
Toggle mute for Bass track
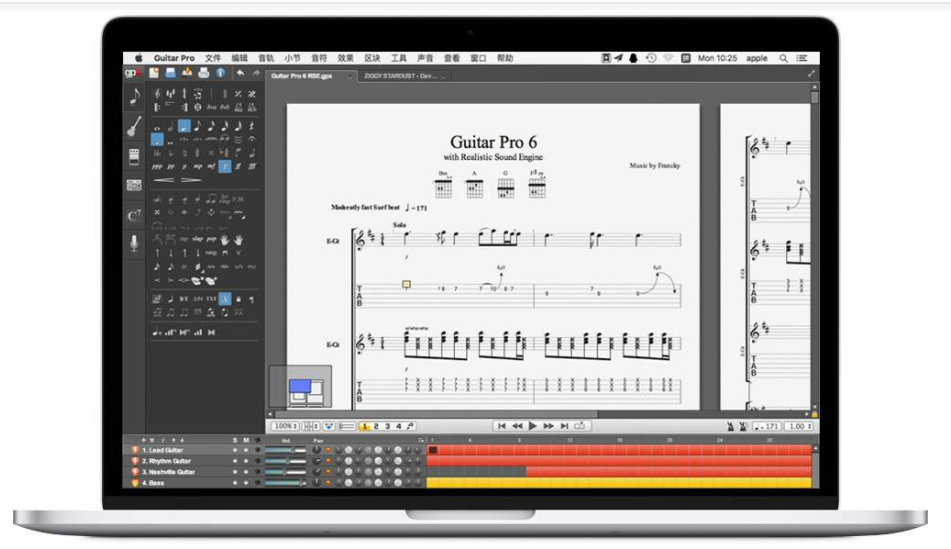pos(246,483)
